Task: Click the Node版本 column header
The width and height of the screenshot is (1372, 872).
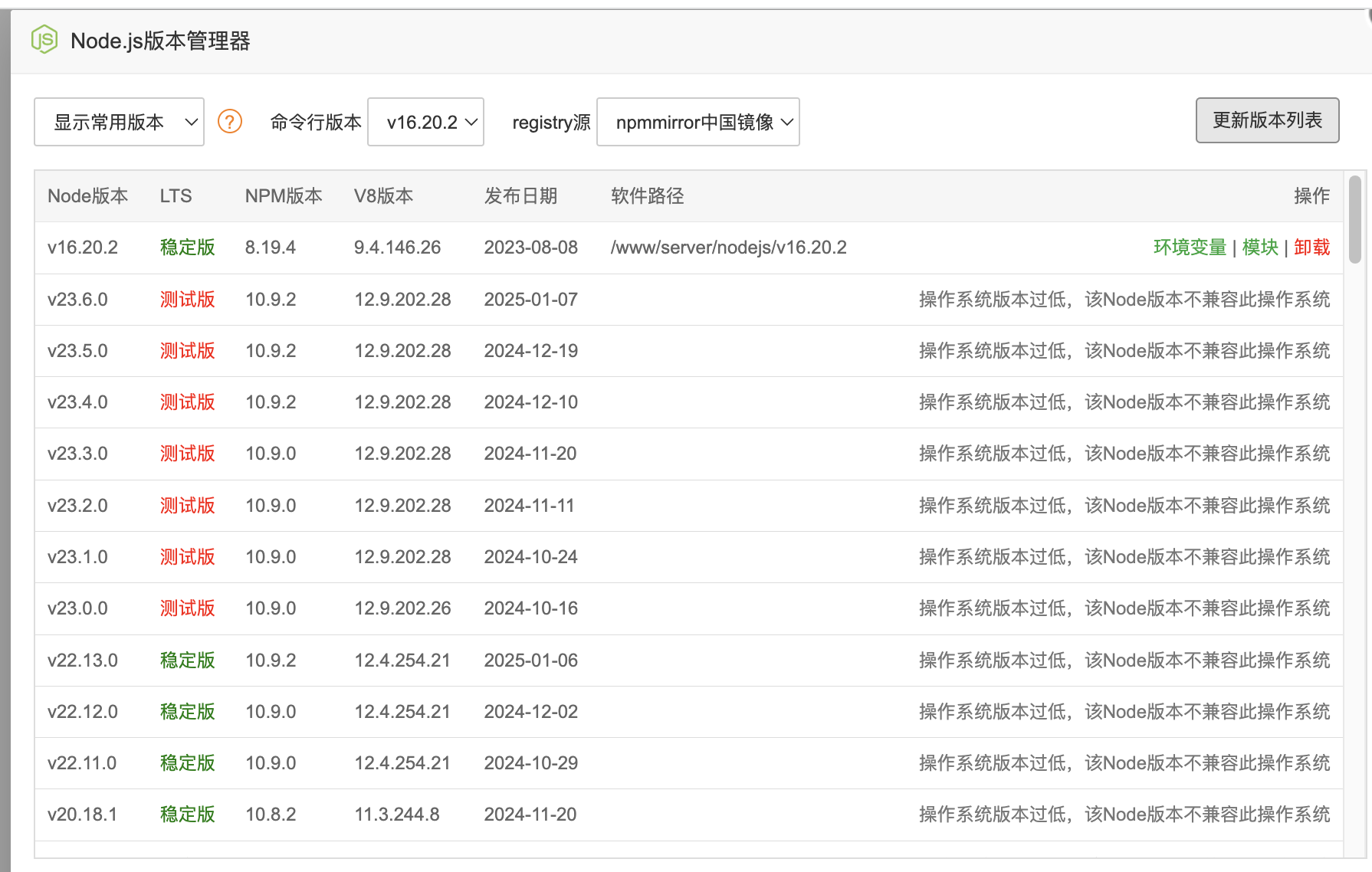Action: (x=87, y=196)
